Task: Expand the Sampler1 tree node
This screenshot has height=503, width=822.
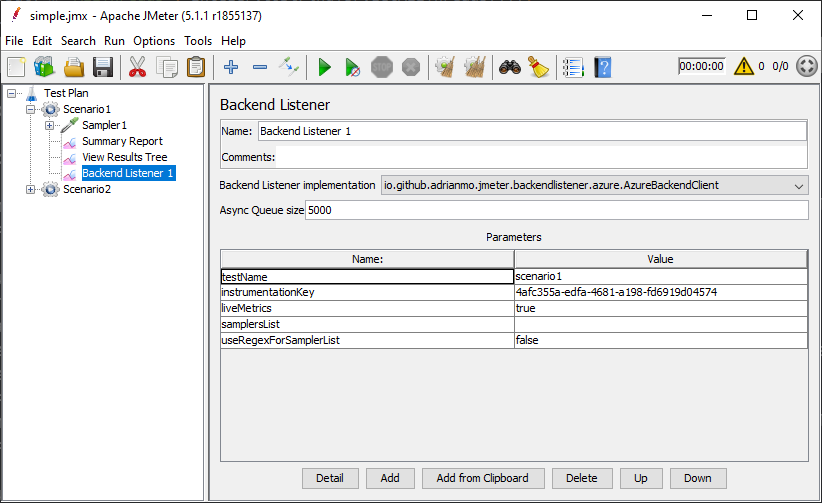Action: coord(49,125)
